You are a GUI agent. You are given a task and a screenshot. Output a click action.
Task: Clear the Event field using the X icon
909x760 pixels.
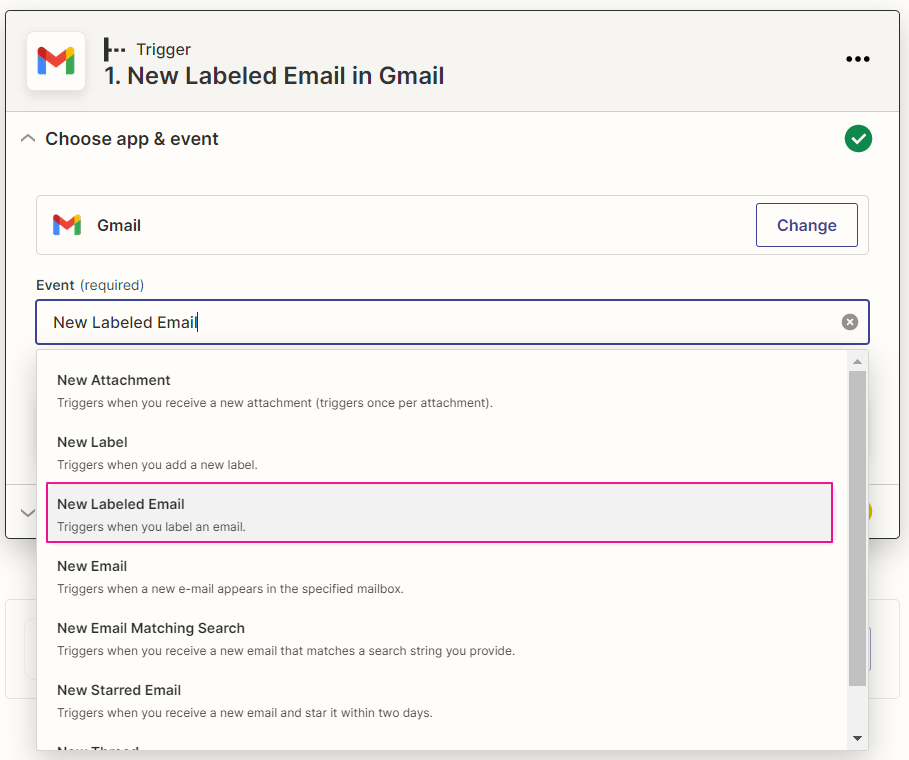pos(849,322)
